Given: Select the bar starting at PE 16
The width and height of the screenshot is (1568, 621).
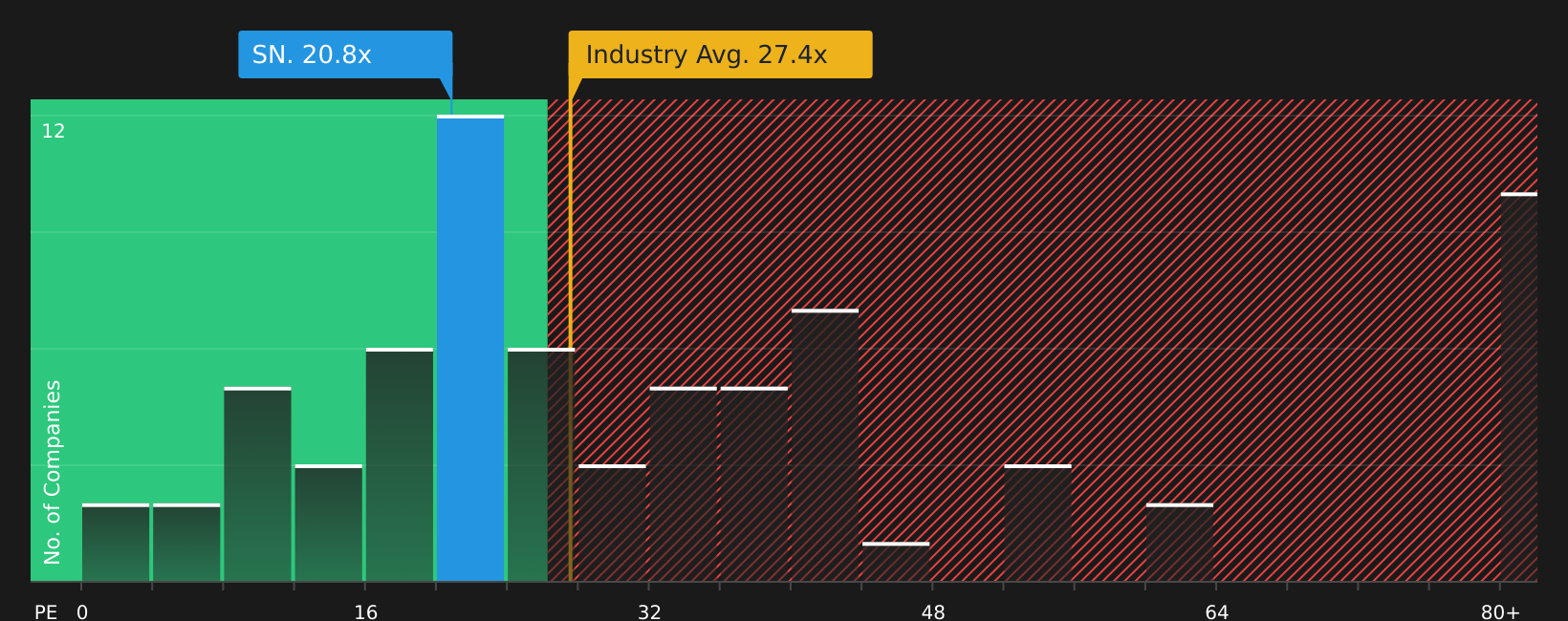Looking at the screenshot, I should point(400,464).
